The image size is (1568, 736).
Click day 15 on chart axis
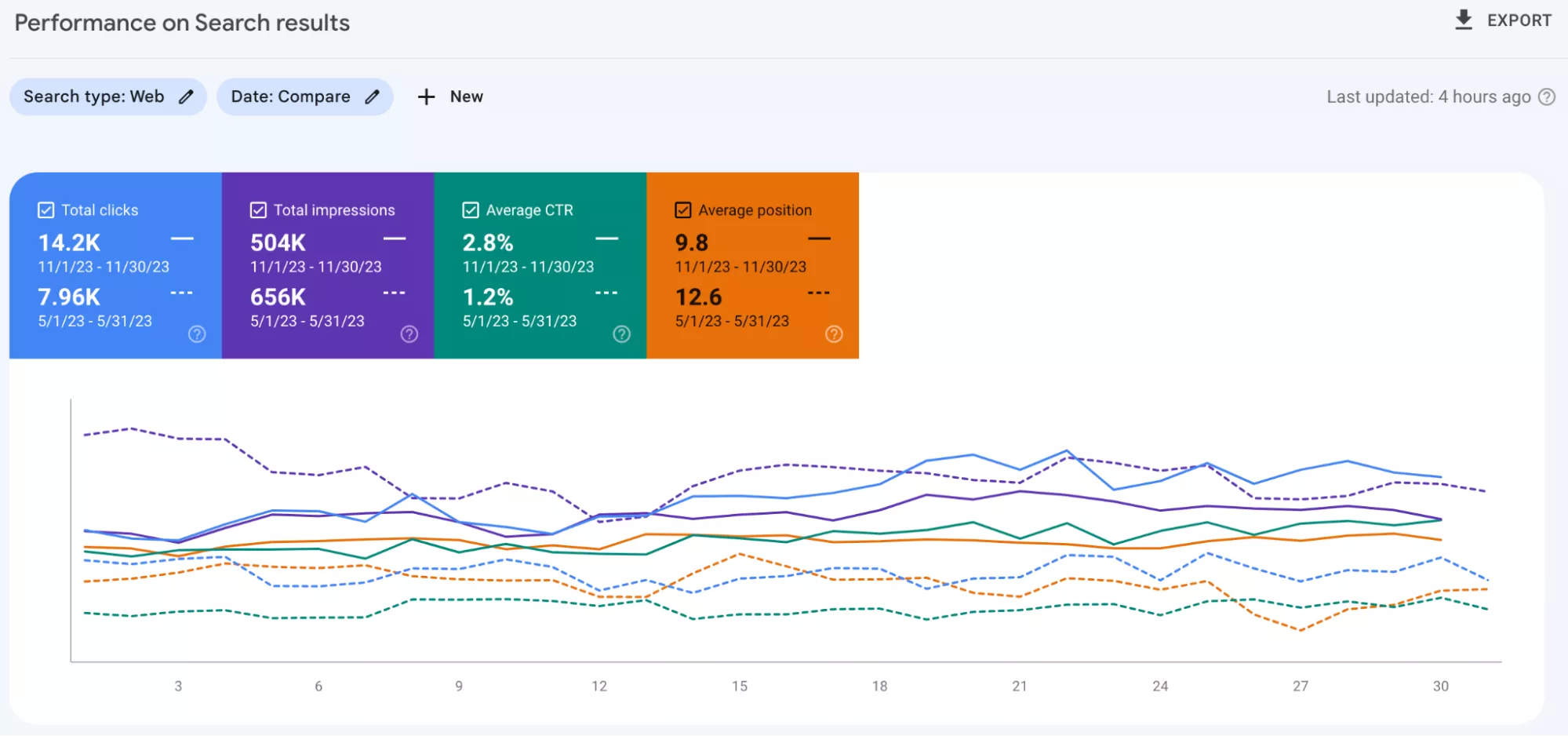point(740,686)
